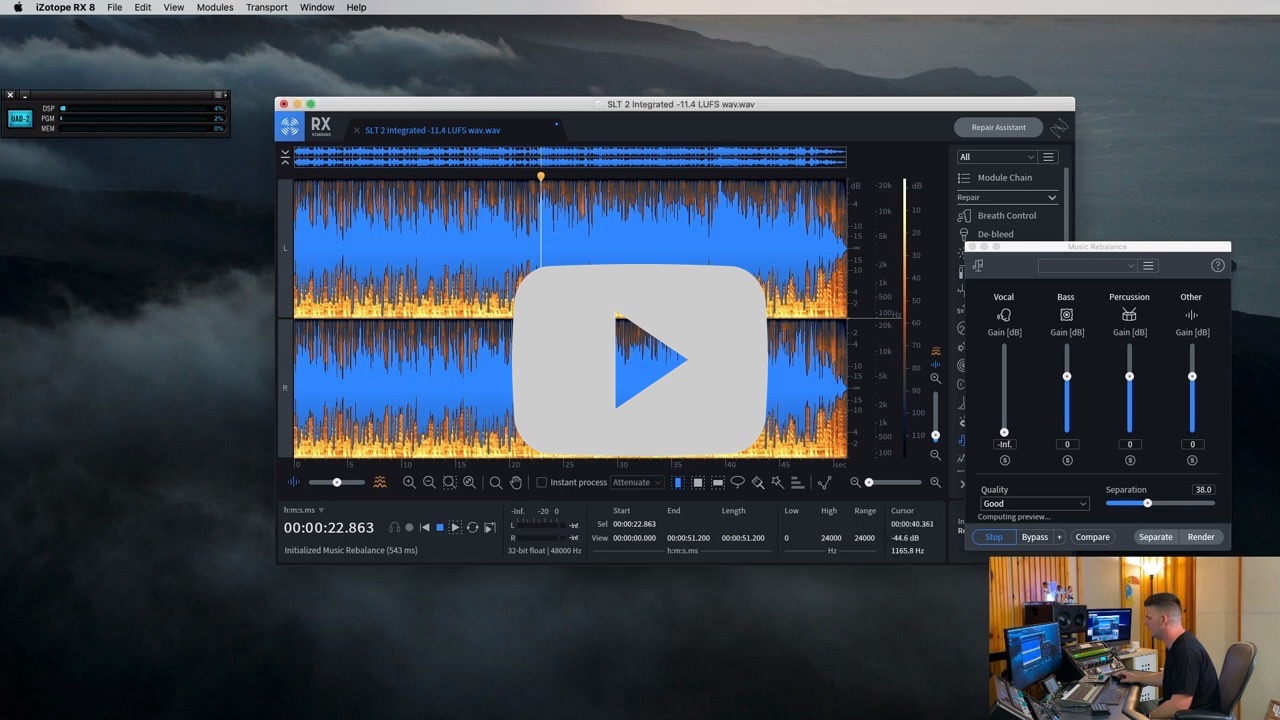Select the zoom out magnifier in the toolbar
Screen dimensions: 1280x720
click(429, 482)
